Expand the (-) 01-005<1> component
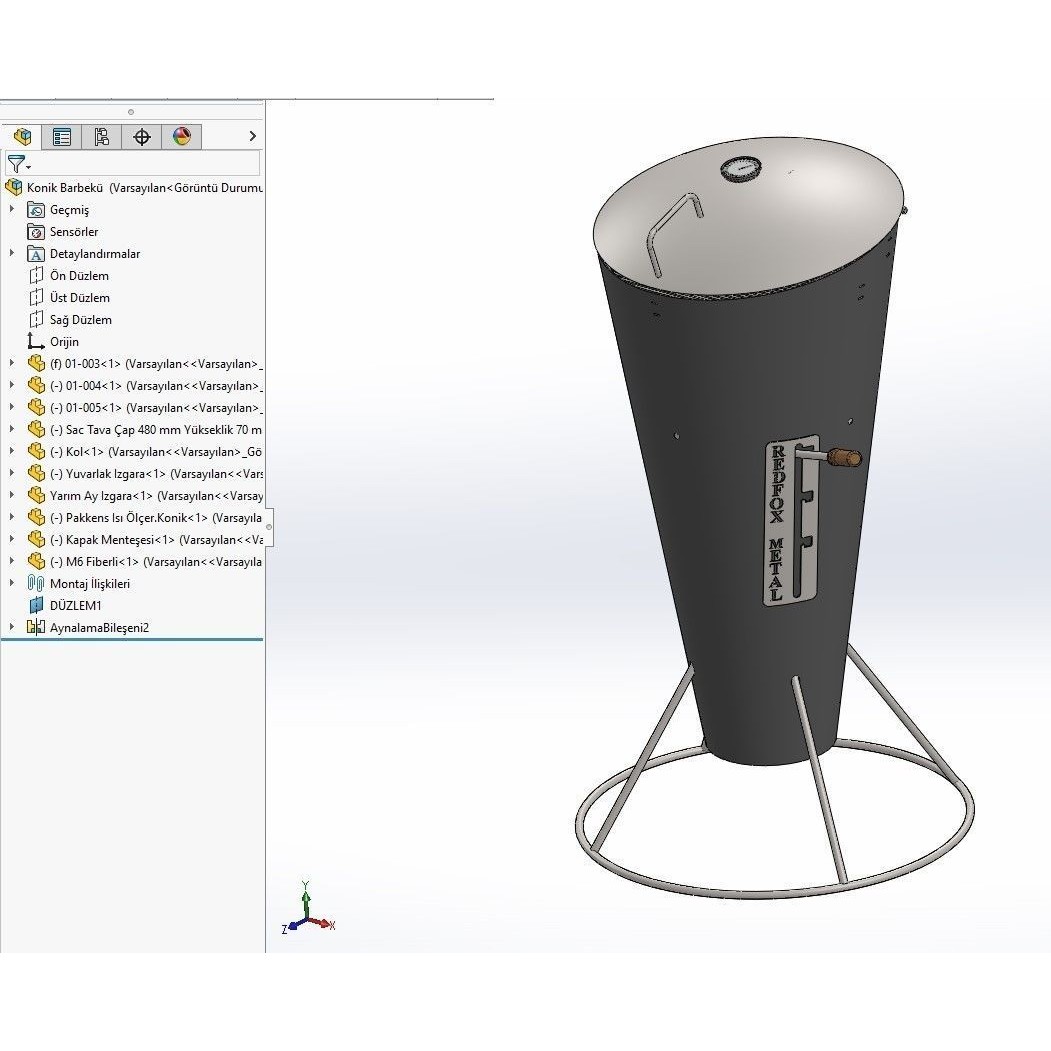This screenshot has width=1051, height=1051. point(11,408)
